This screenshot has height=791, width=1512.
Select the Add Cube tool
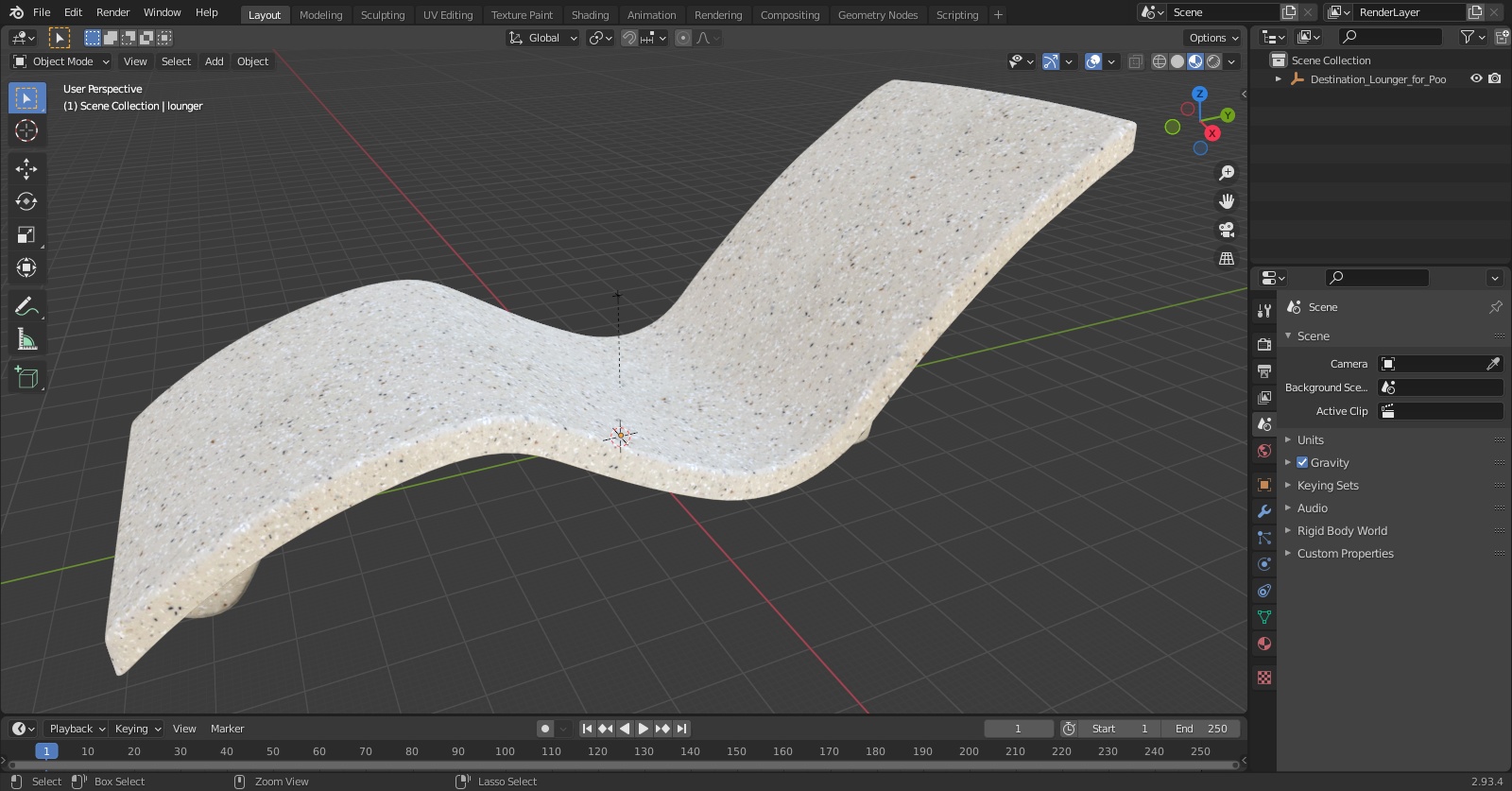tap(26, 378)
